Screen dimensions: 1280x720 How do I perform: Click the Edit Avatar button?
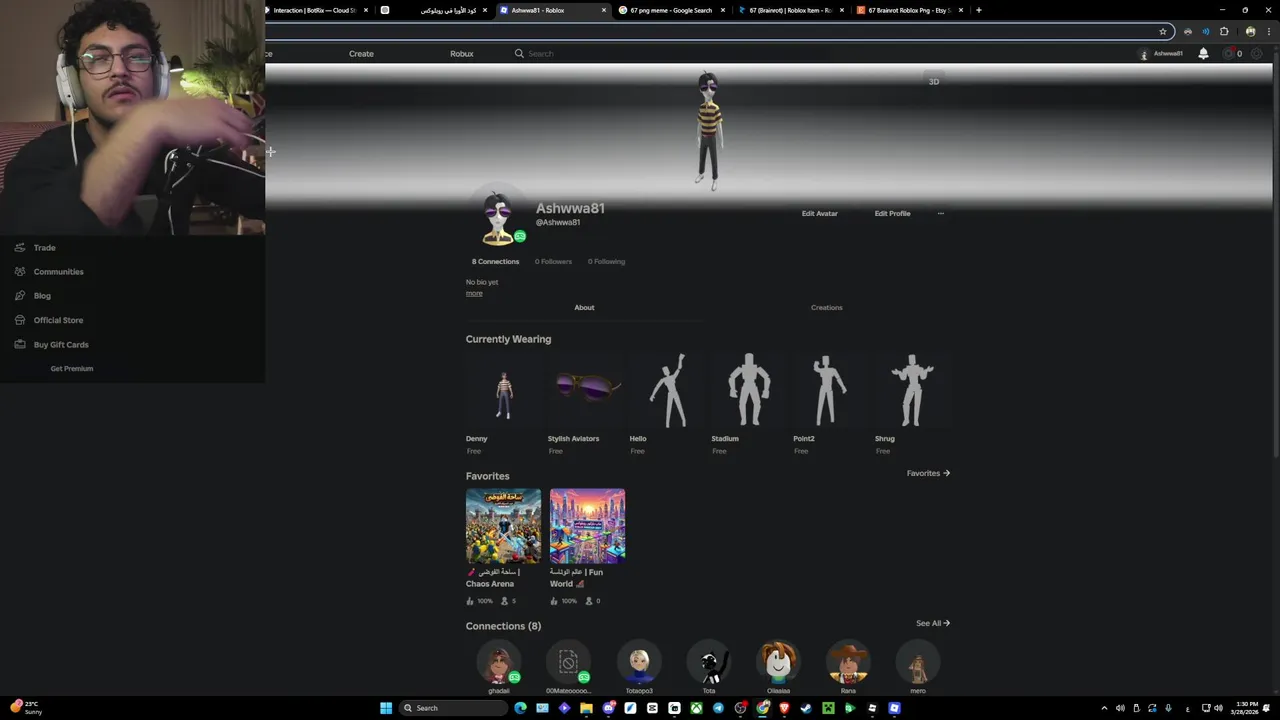tap(820, 213)
